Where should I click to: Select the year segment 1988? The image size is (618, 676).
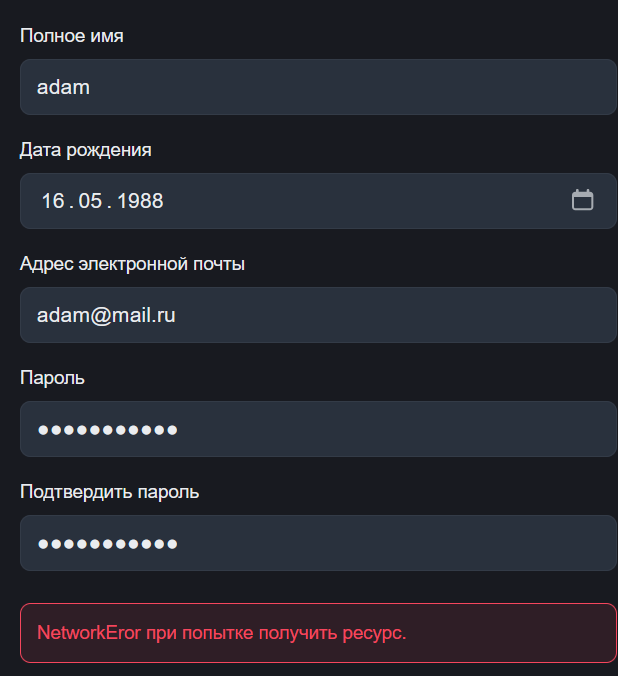click(140, 201)
